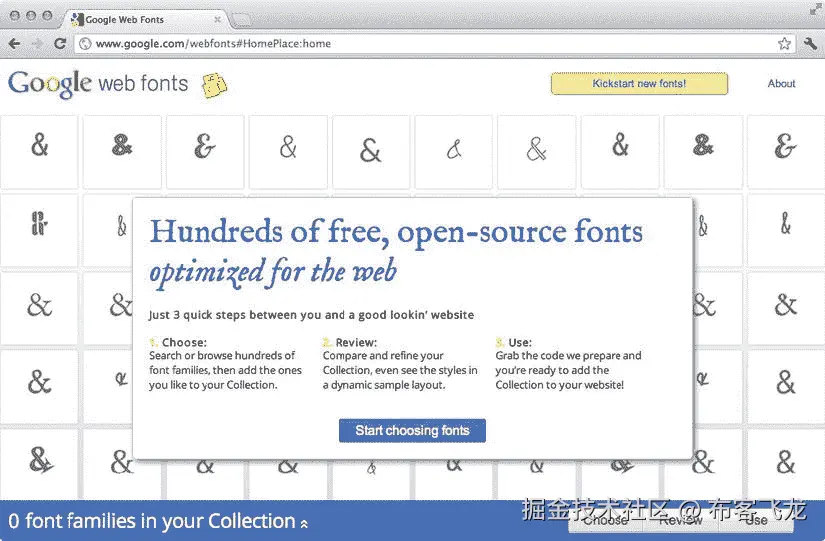Click Start choosing fonts button
The width and height of the screenshot is (825, 541).
coord(412,430)
